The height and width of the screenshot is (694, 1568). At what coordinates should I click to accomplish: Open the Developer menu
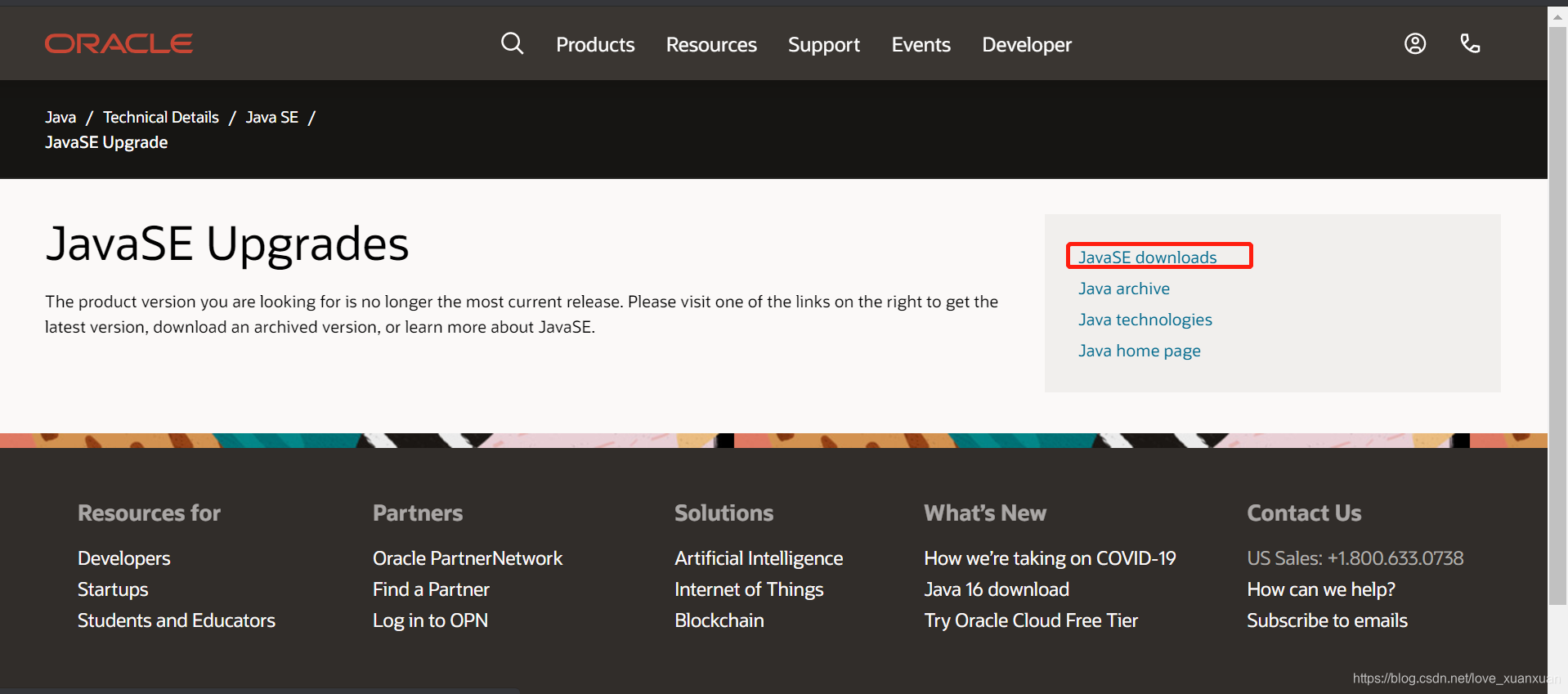pos(1027,45)
